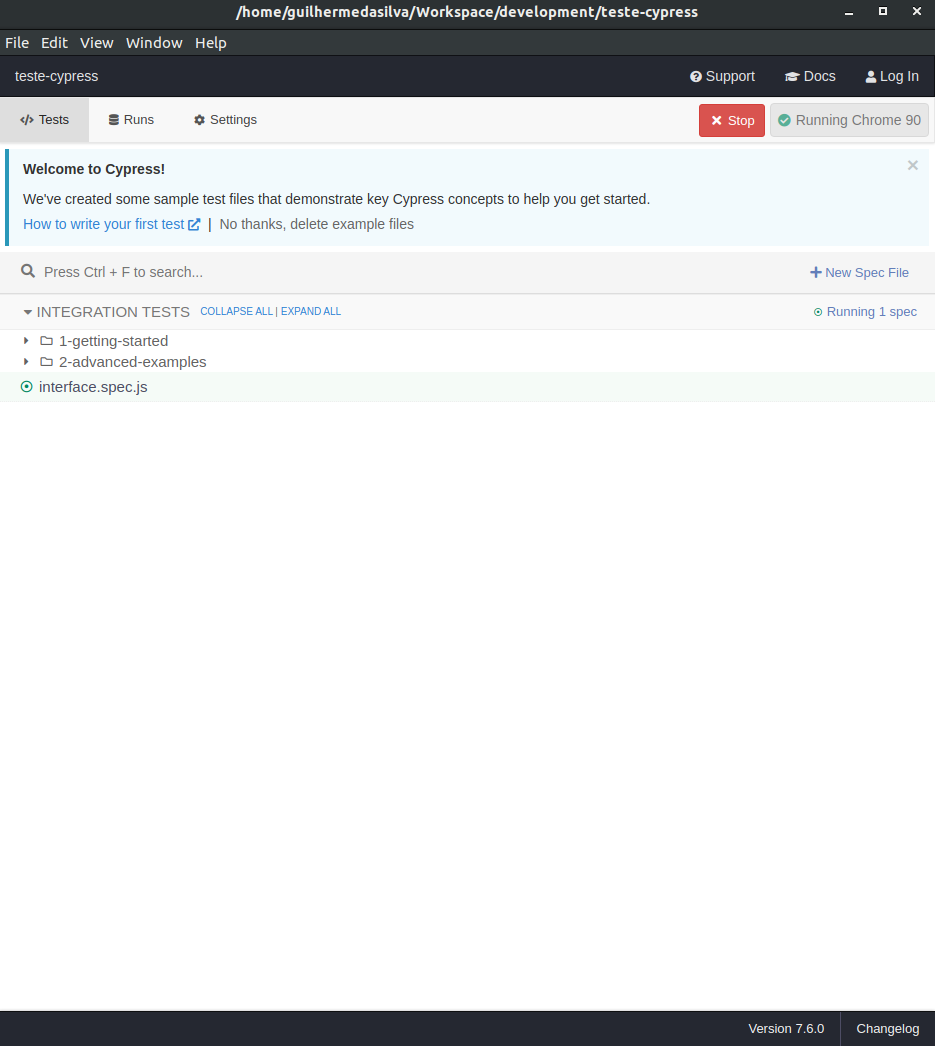This screenshot has width=935, height=1046.
Task: Open the File menu
Action: [17, 43]
